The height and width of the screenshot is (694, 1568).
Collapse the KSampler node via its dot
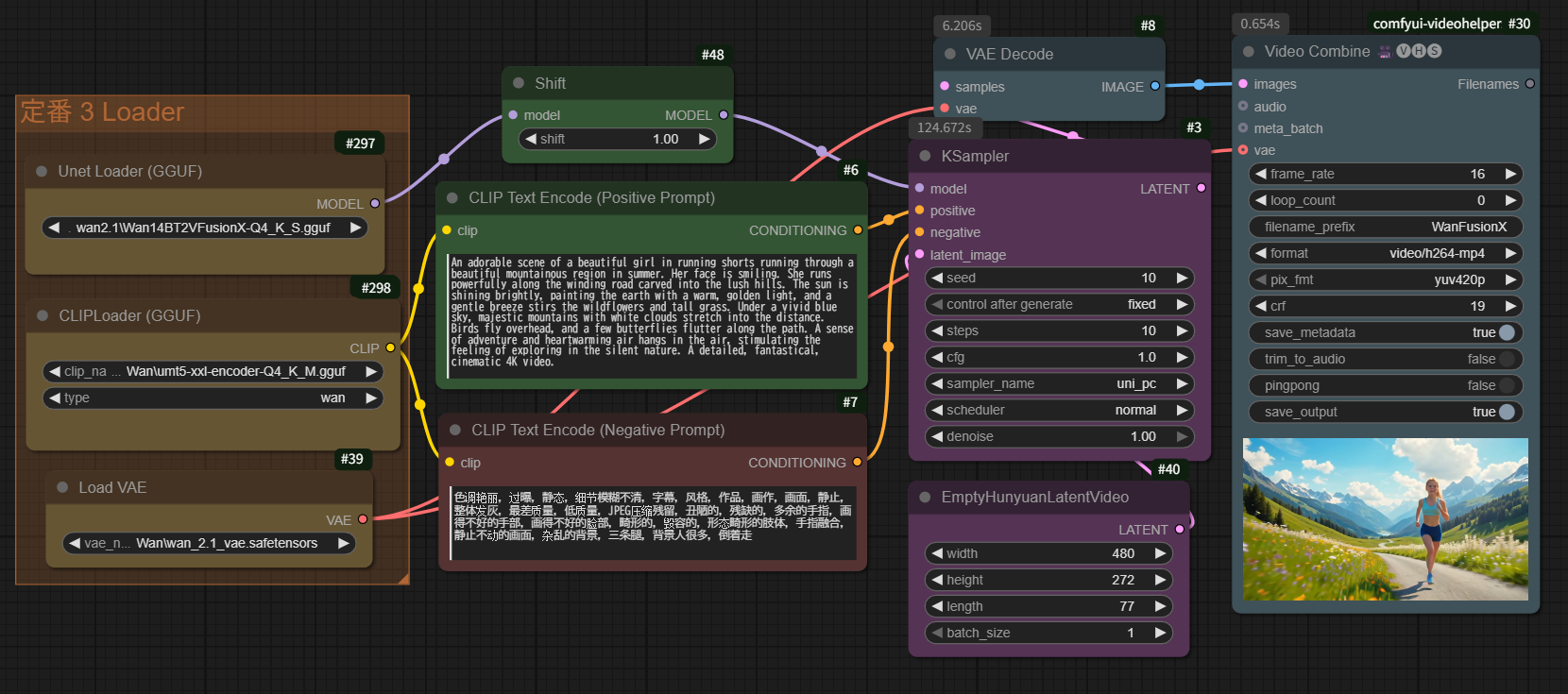click(925, 156)
